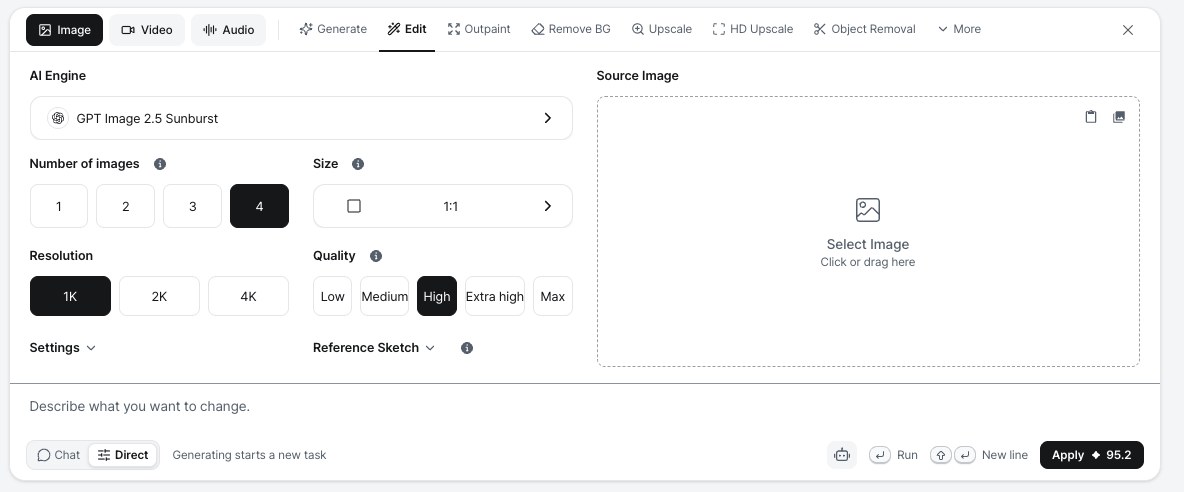Open the Remove BG tab

coord(571,29)
